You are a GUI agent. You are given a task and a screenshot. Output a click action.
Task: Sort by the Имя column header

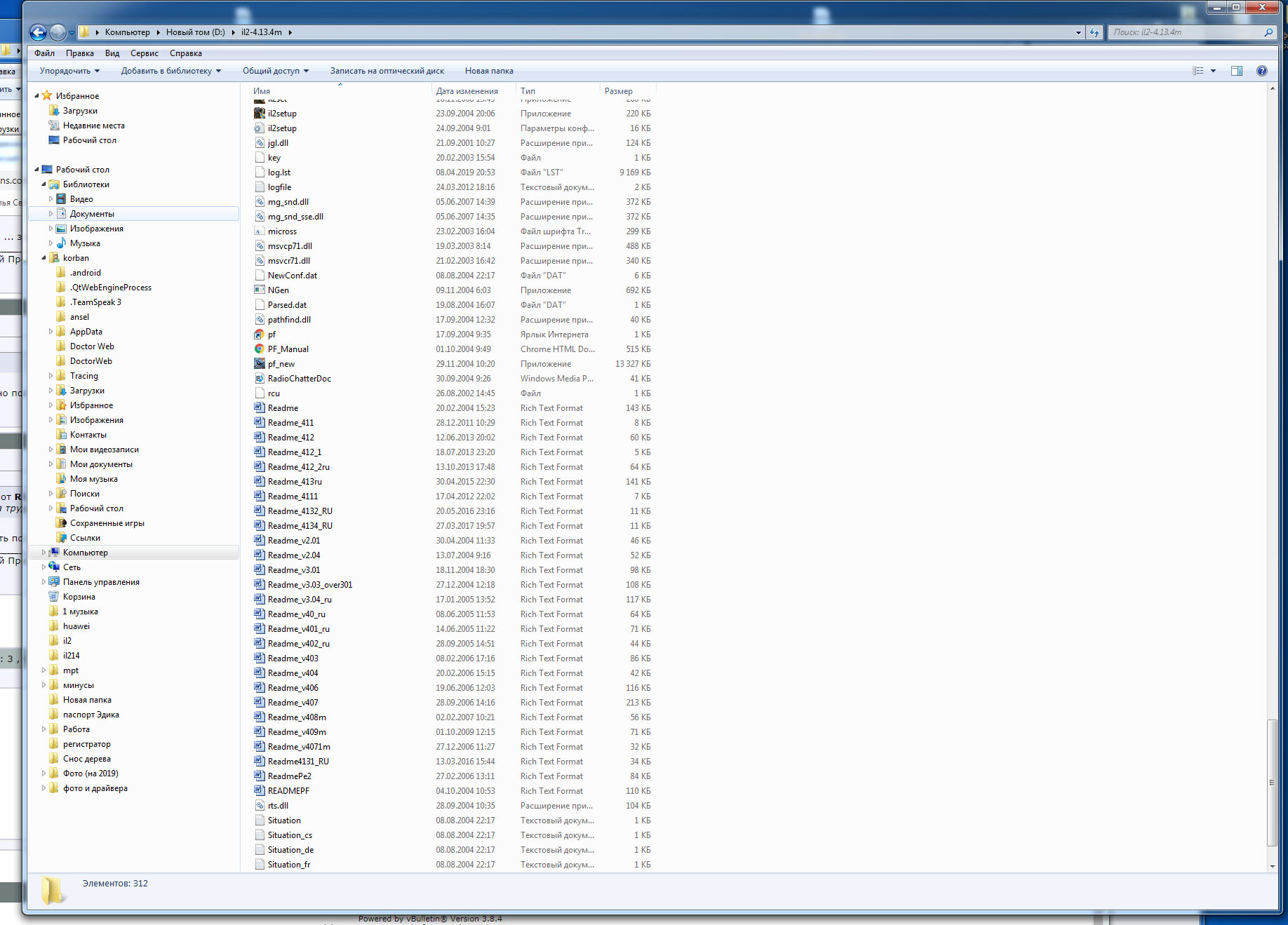tap(340, 91)
